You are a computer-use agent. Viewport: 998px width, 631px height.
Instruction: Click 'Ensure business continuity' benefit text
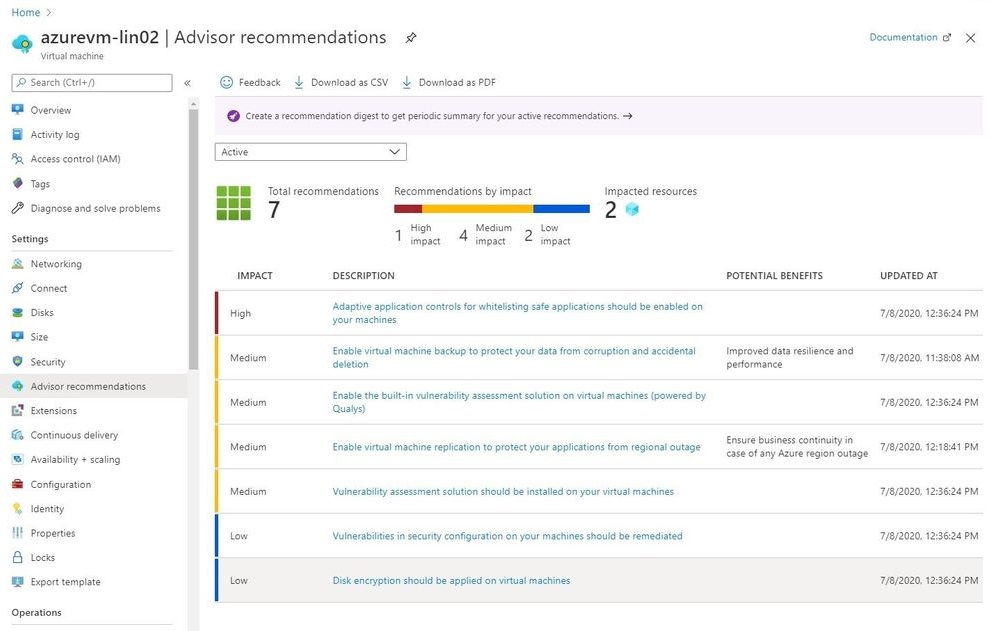click(797, 446)
